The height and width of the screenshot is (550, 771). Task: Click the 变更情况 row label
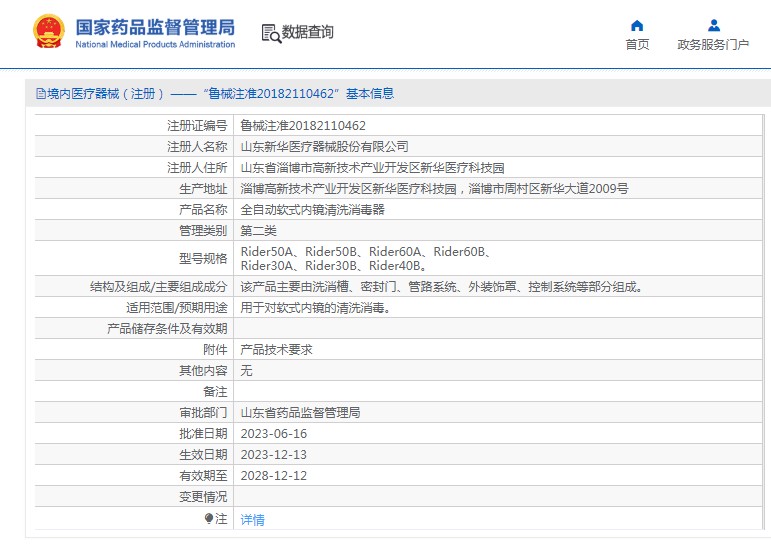coord(203,497)
